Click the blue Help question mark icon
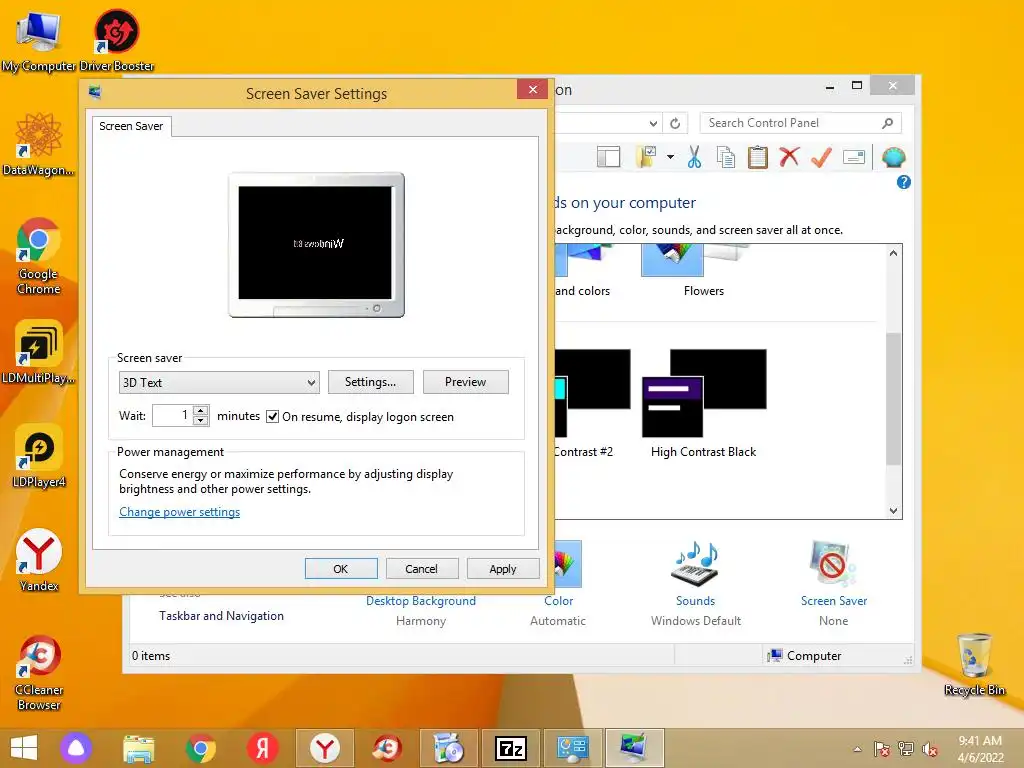 coord(904,182)
